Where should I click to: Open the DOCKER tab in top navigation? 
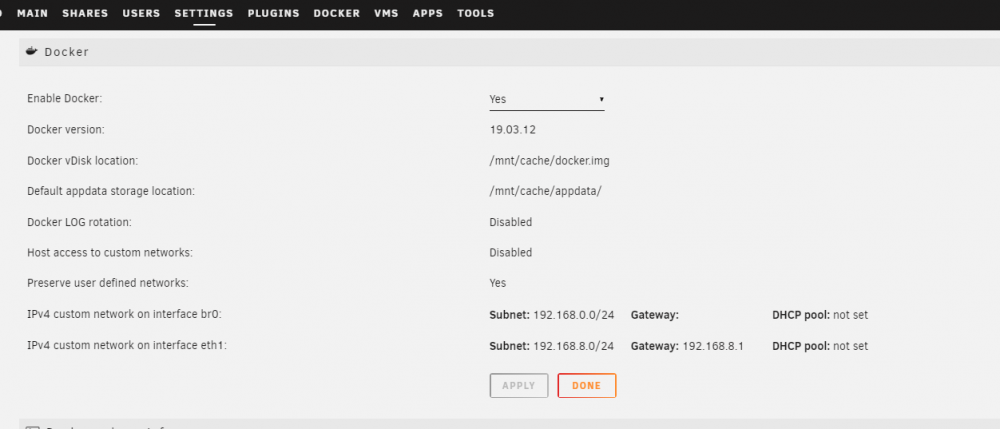coord(337,13)
